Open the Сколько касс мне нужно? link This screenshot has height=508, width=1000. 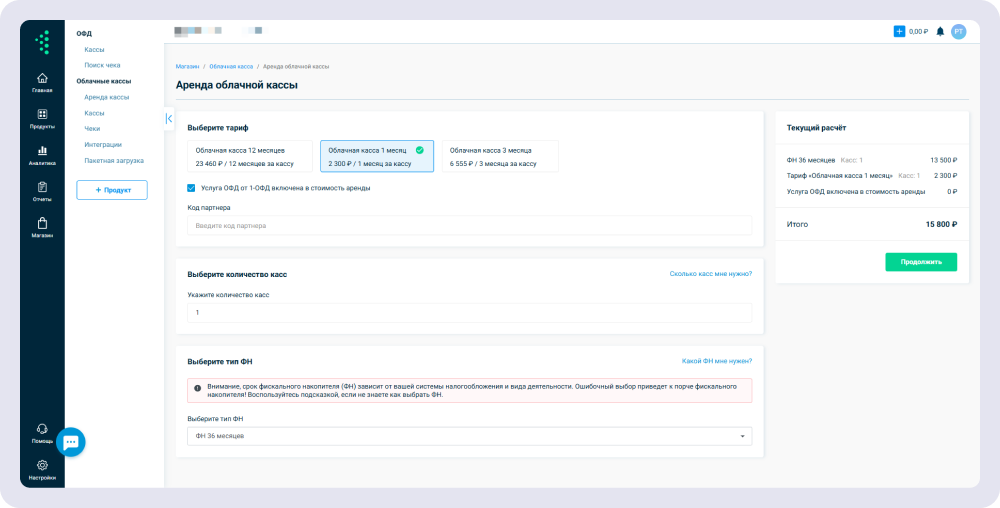tap(710, 273)
